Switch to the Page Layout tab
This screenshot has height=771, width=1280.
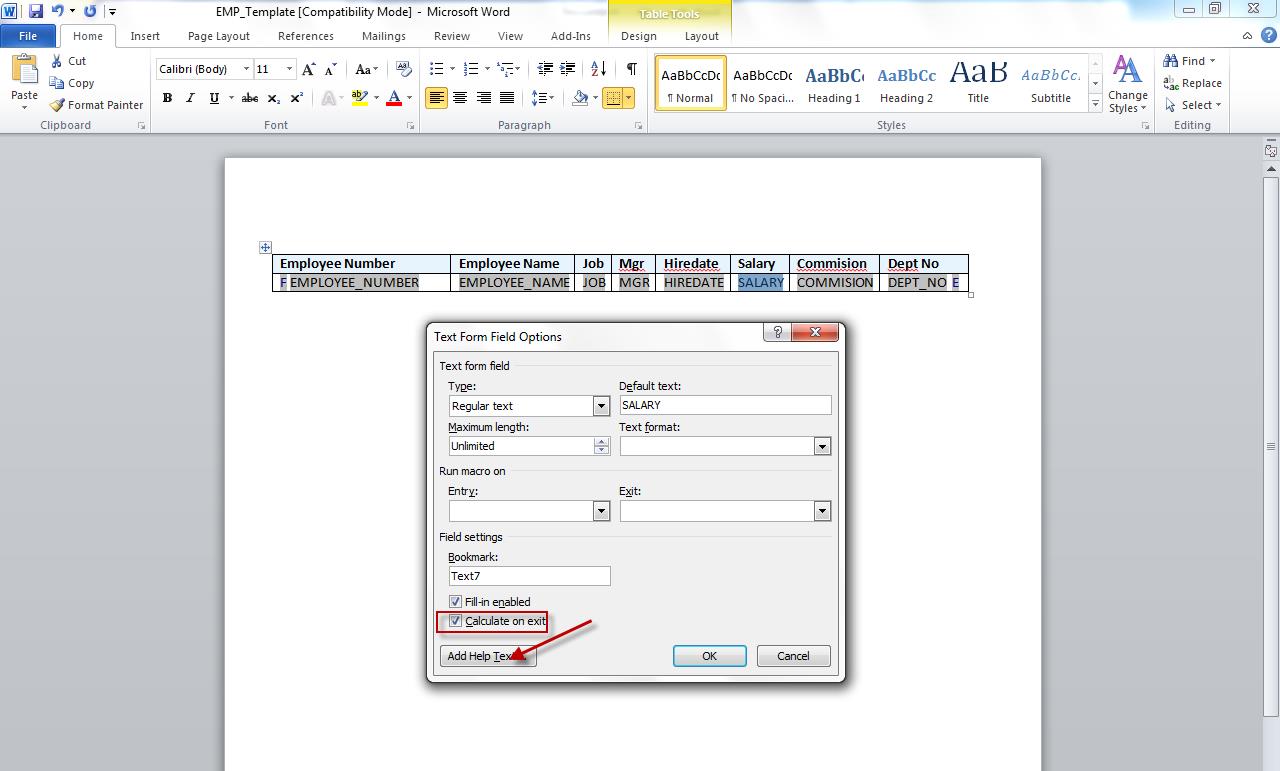218,35
